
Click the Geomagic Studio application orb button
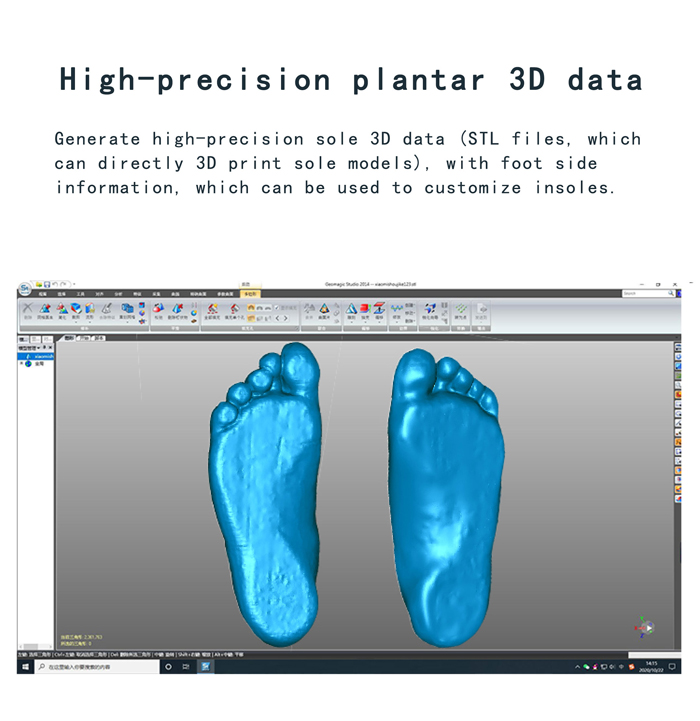point(25,290)
